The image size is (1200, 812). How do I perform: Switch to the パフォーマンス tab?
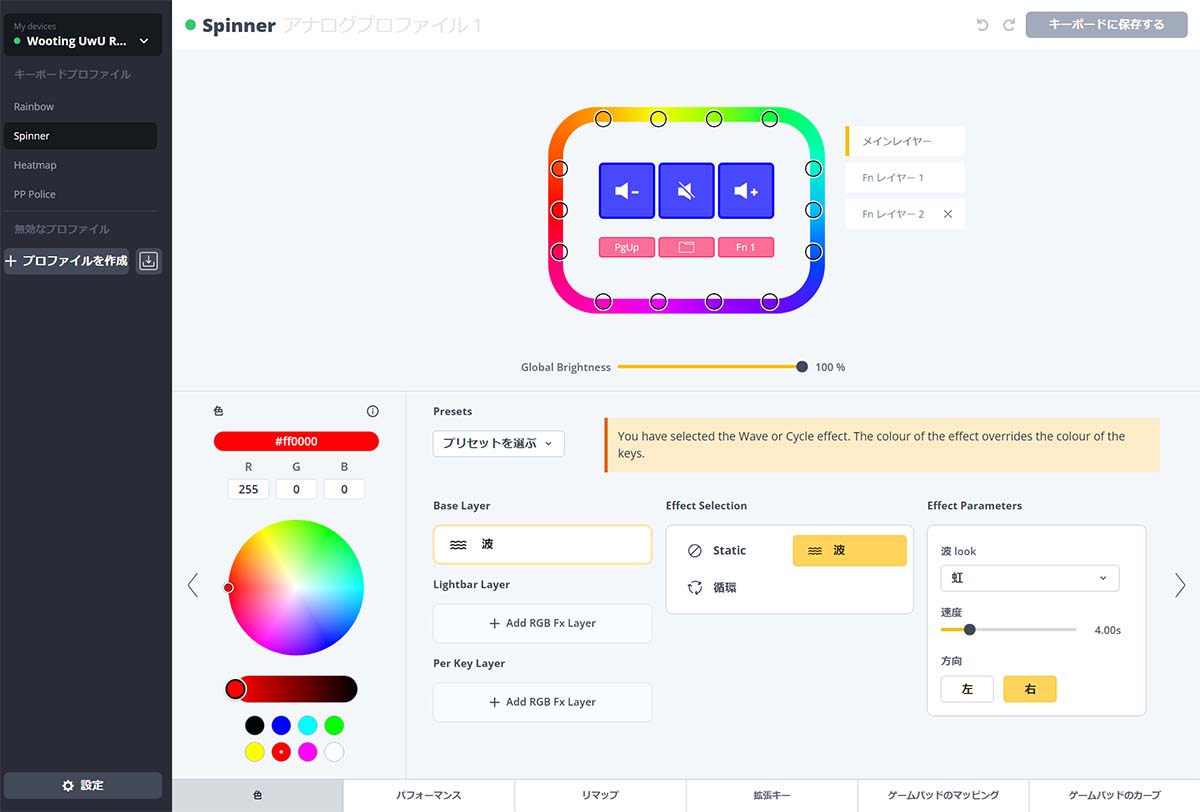pyautogui.click(x=428, y=796)
